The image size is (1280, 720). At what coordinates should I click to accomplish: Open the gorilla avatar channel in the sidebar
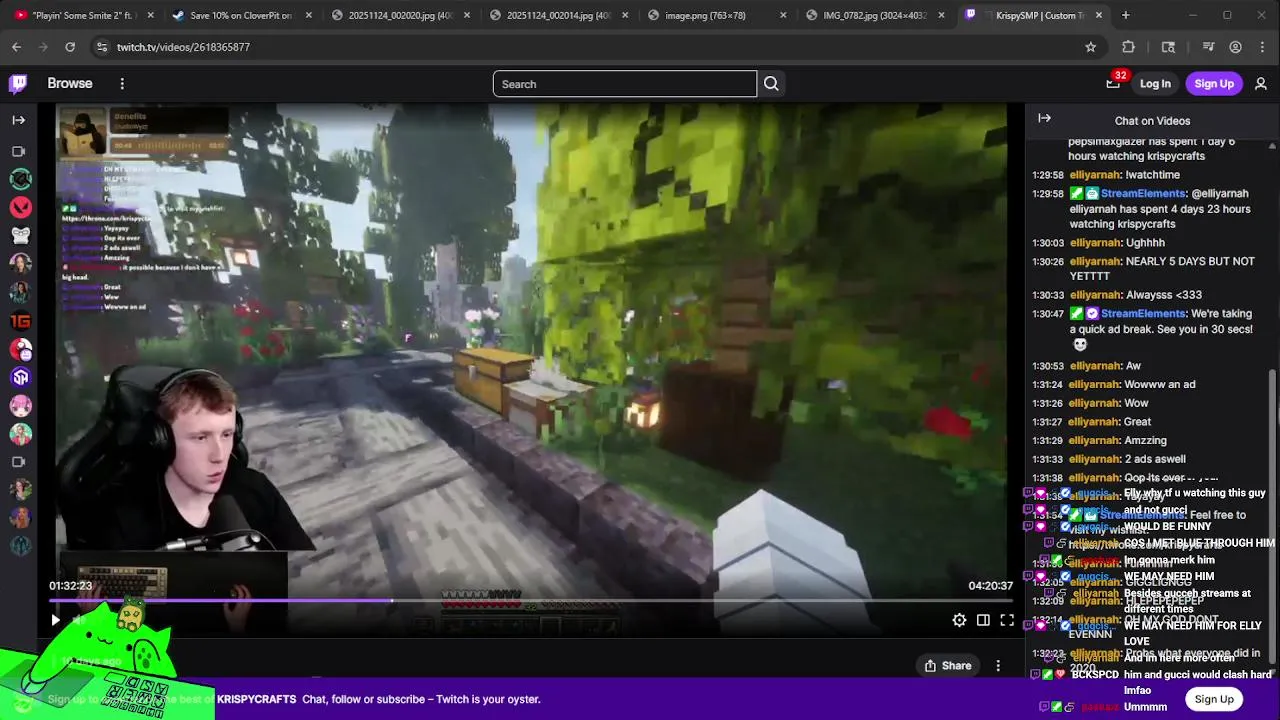point(20,236)
